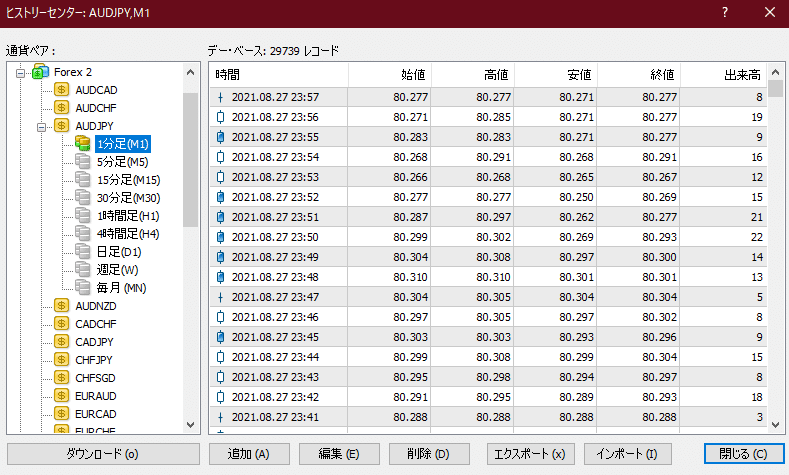Click the 1時間足(H1) database icon
The width and height of the screenshot is (789, 475).
83,215
